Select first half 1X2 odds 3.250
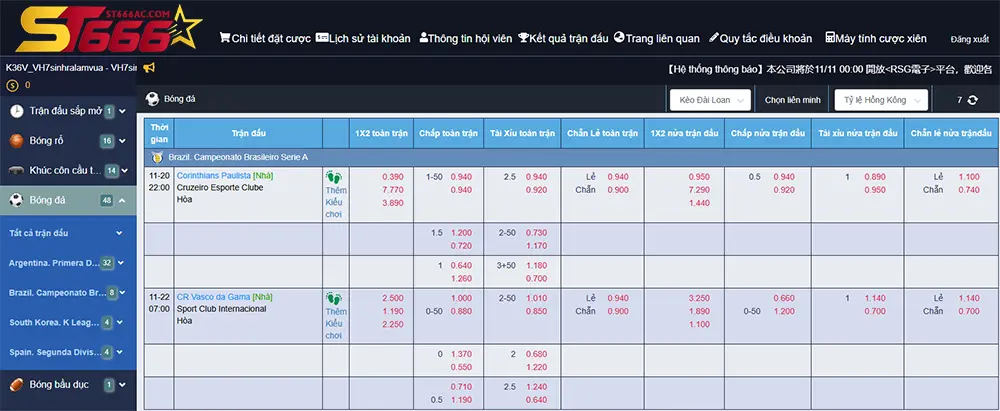 pyautogui.click(x=699, y=298)
